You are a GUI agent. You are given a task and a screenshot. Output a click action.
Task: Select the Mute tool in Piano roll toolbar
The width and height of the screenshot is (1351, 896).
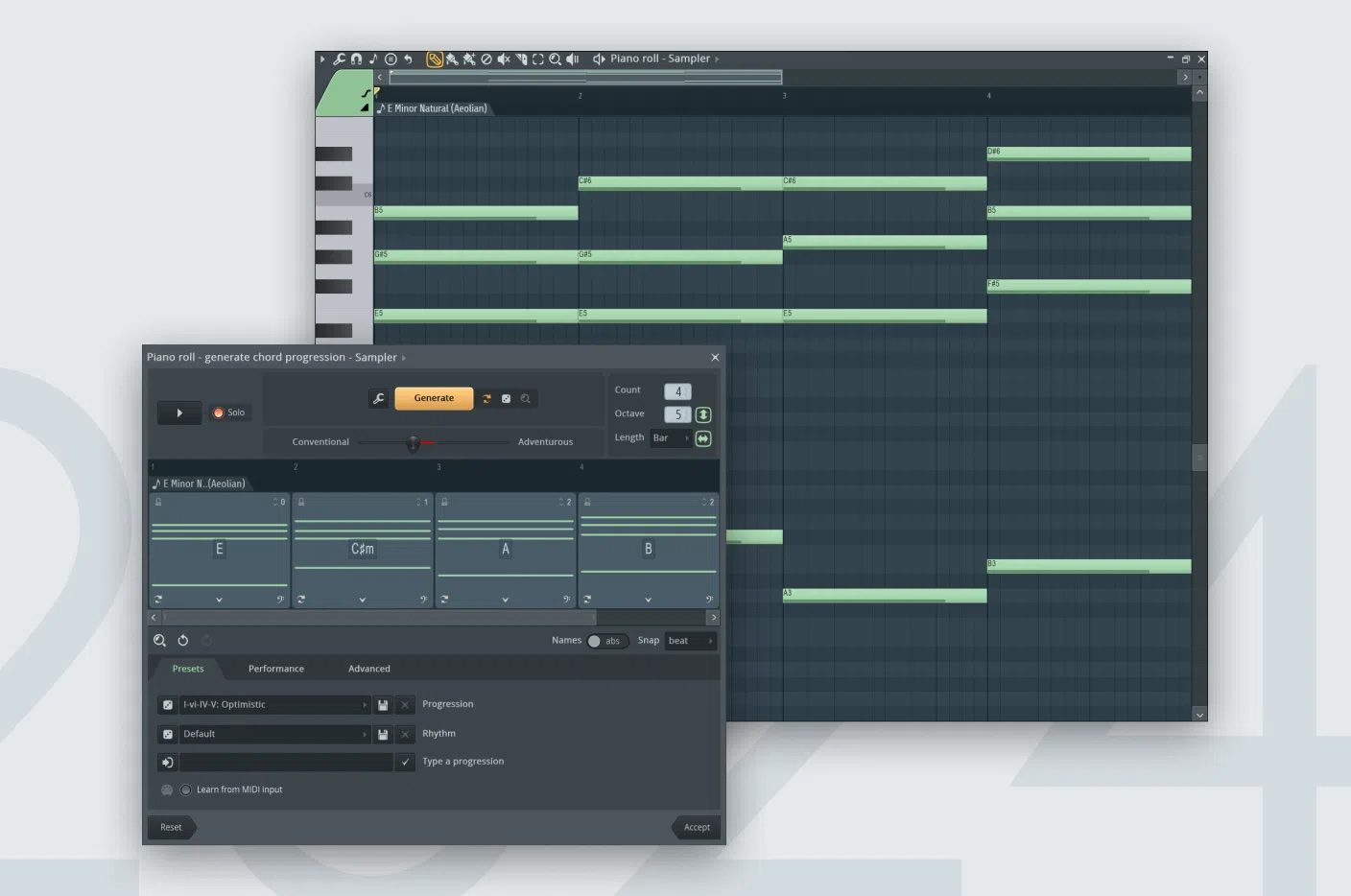point(503,59)
